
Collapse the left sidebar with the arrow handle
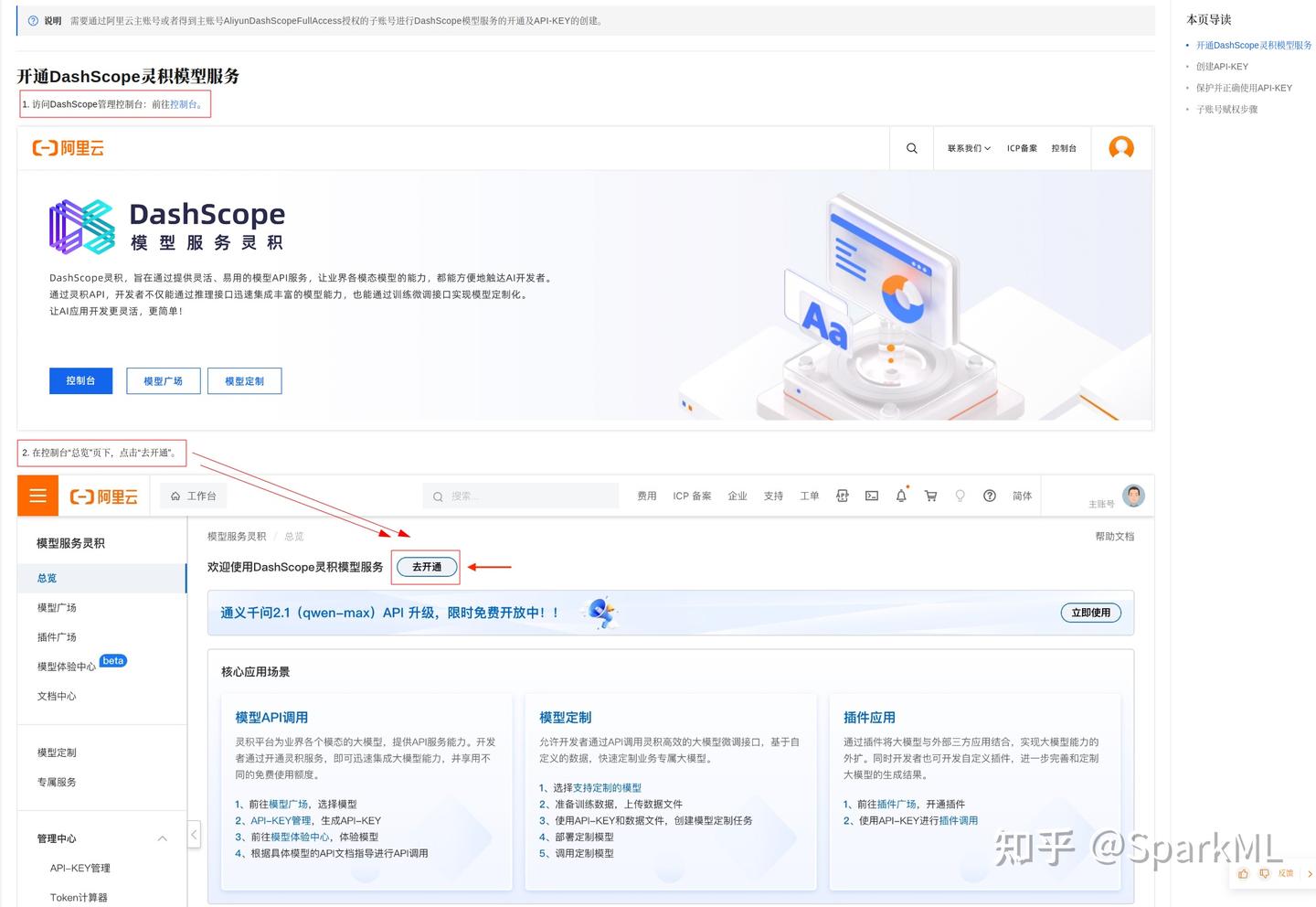[x=194, y=834]
